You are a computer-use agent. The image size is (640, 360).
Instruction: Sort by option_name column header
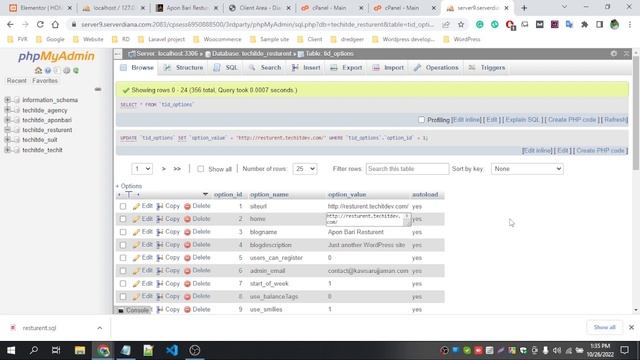click(269, 195)
